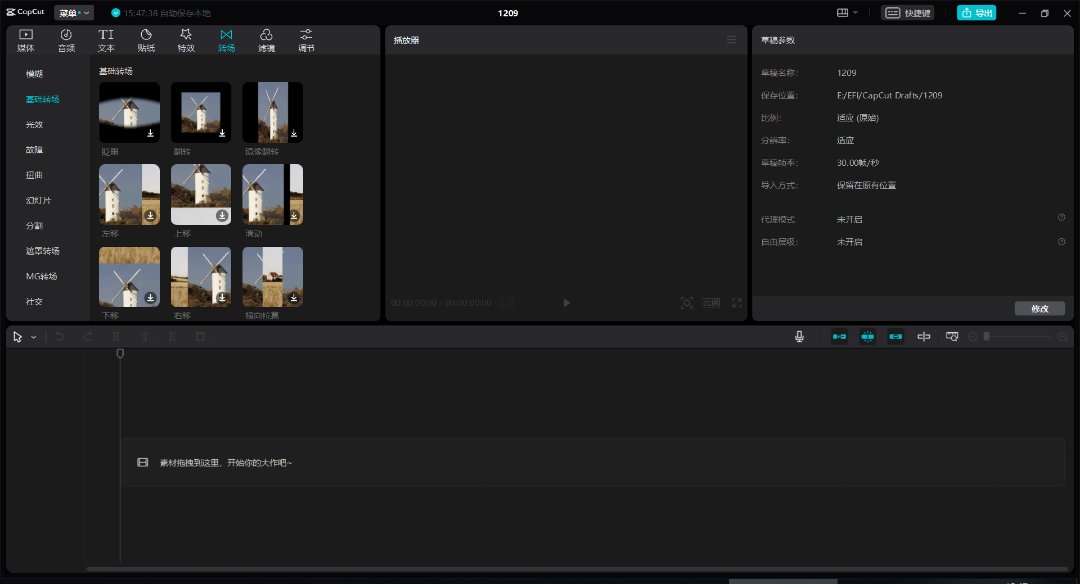This screenshot has height=584, width=1080.
Task: Open the 菜单 (Menu) dropdown
Action: 73,13
